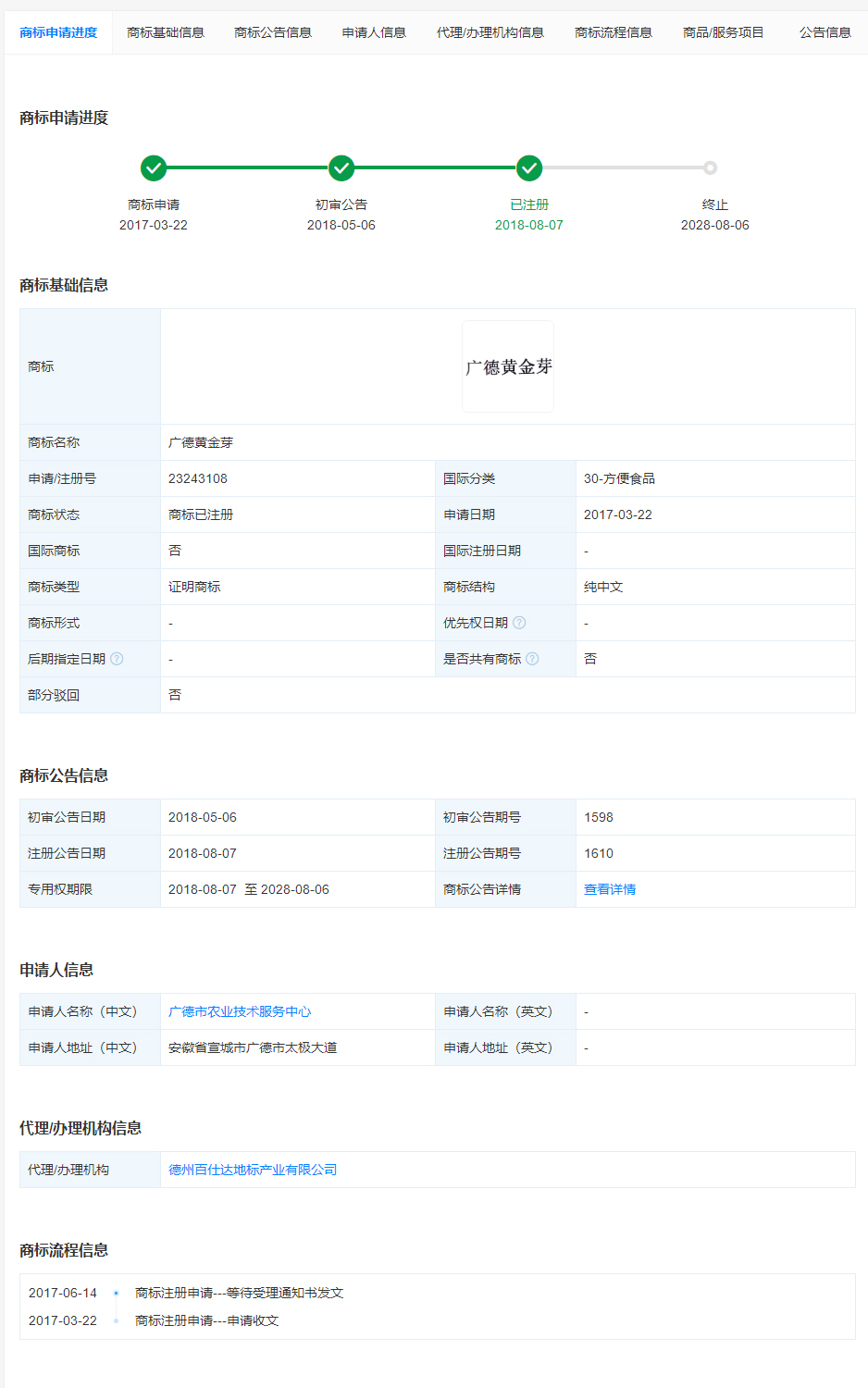Go to the 申请人信息 tab
868x1388 pixels.
point(374,32)
